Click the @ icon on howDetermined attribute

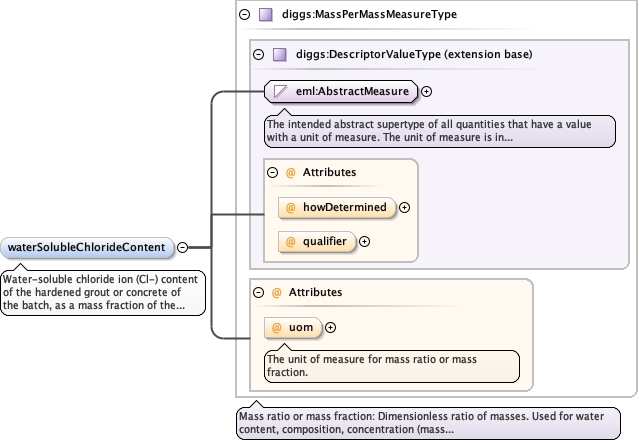pyautogui.click(x=291, y=207)
